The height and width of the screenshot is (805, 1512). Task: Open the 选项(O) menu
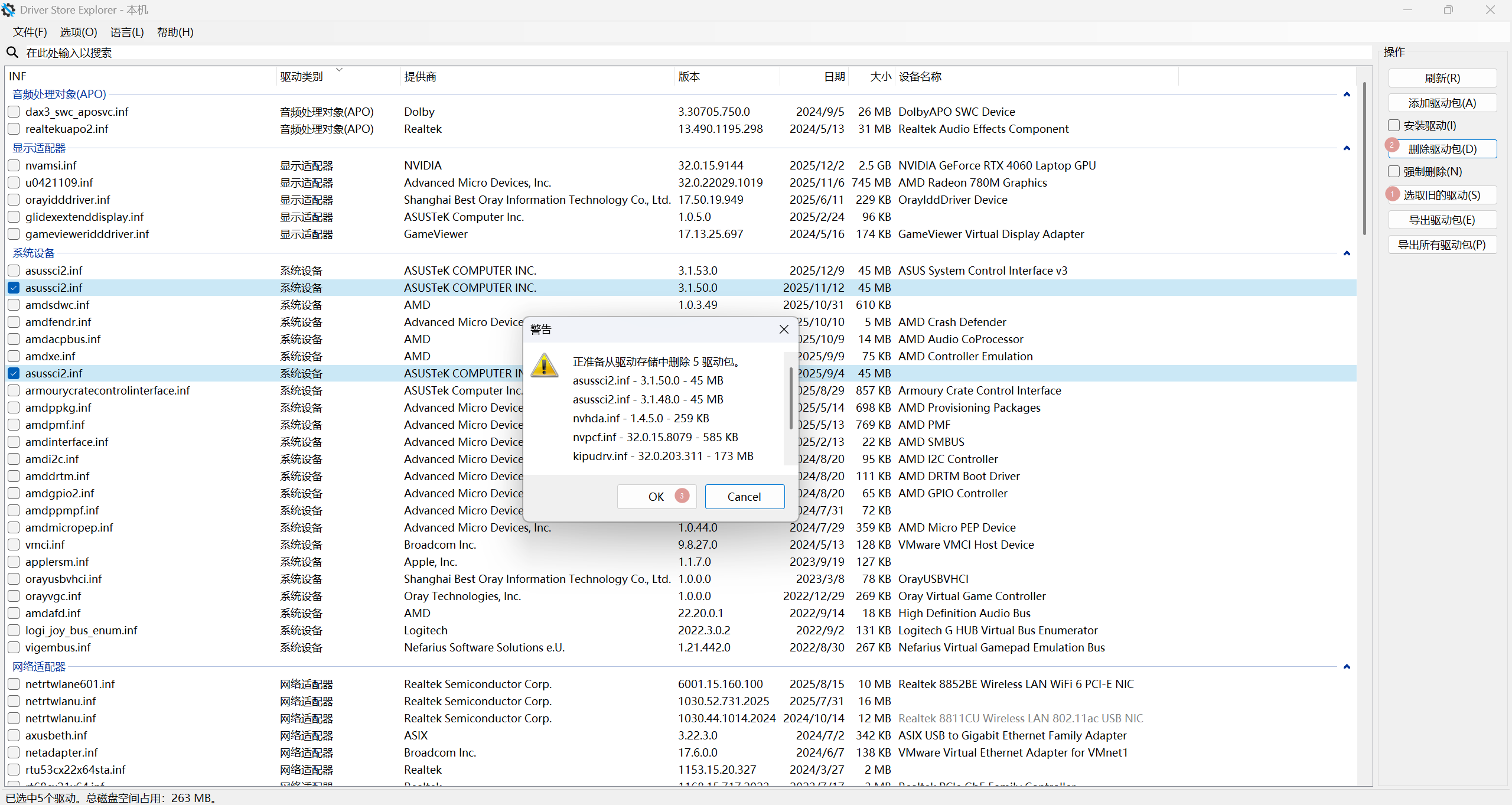(x=79, y=32)
